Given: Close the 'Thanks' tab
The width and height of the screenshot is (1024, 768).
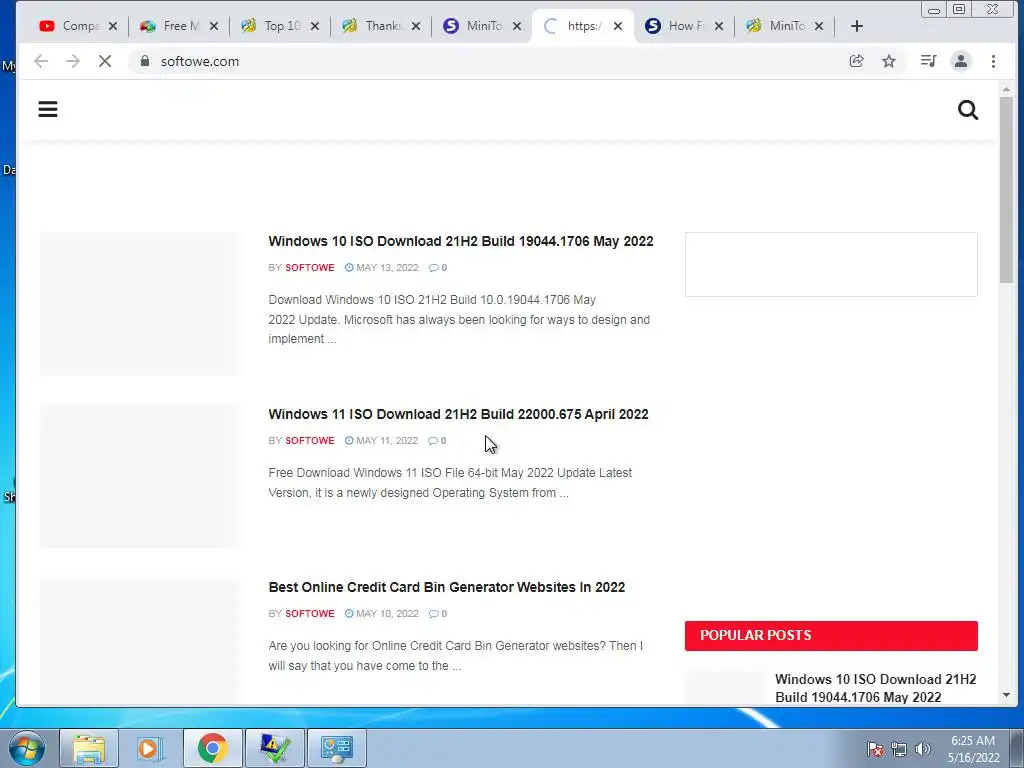Looking at the screenshot, I should pyautogui.click(x=416, y=26).
